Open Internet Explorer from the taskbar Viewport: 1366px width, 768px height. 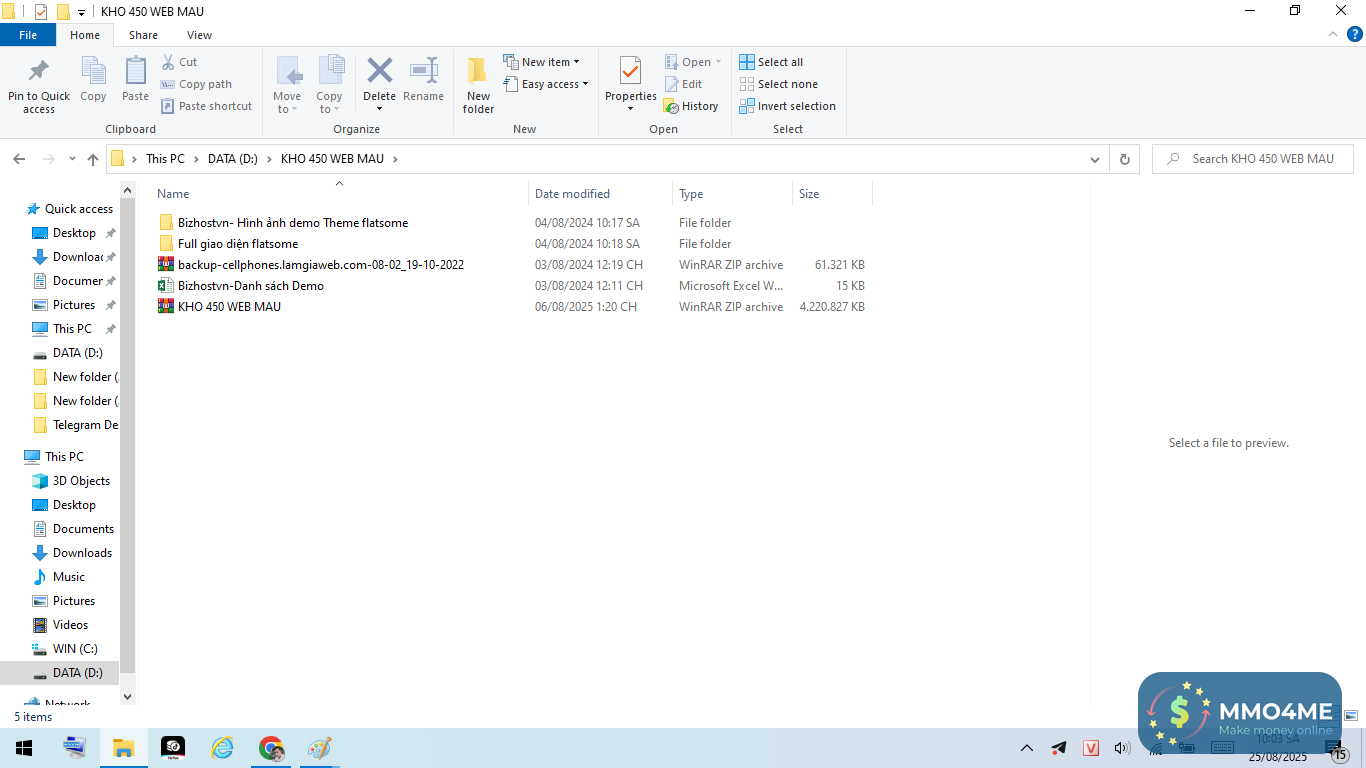click(x=222, y=748)
